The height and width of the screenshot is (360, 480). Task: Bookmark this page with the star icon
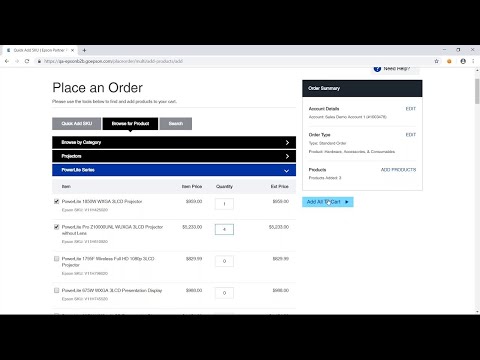pos(436,61)
